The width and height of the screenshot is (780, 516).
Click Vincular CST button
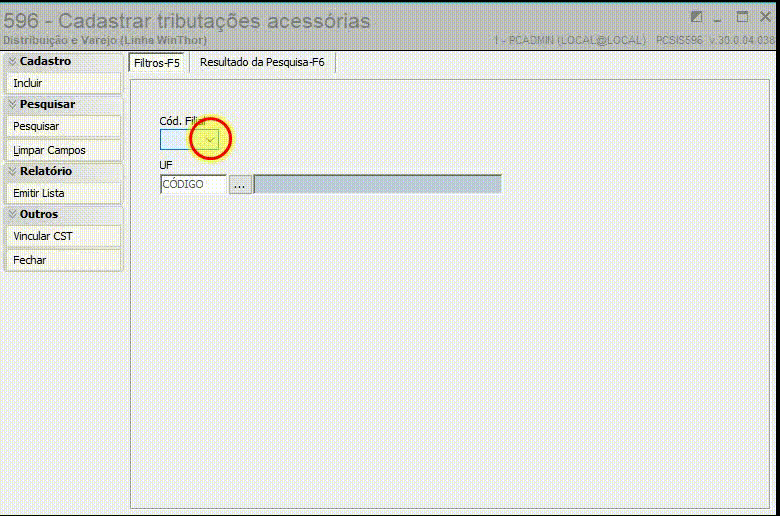[63, 236]
